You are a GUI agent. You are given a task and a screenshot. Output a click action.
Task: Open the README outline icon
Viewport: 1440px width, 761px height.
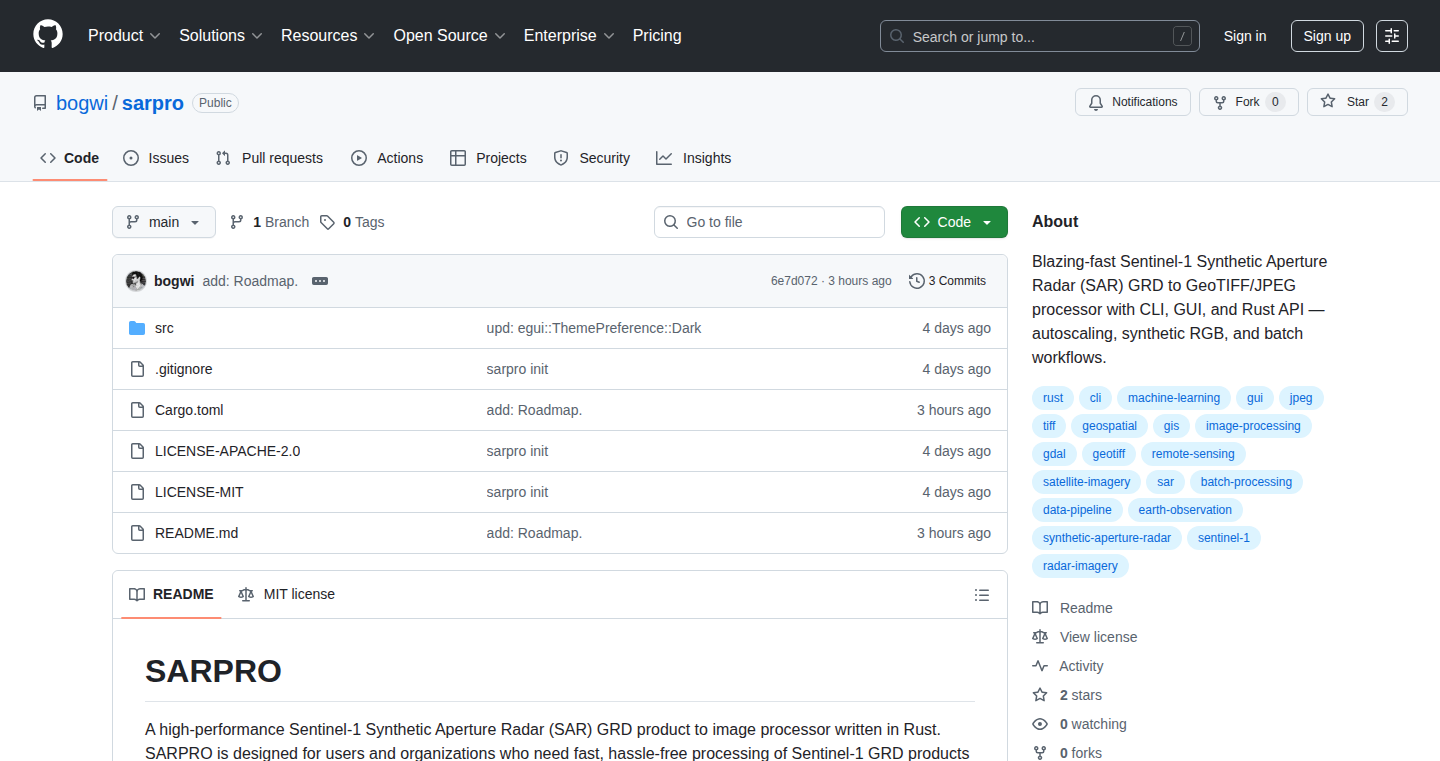(982, 595)
